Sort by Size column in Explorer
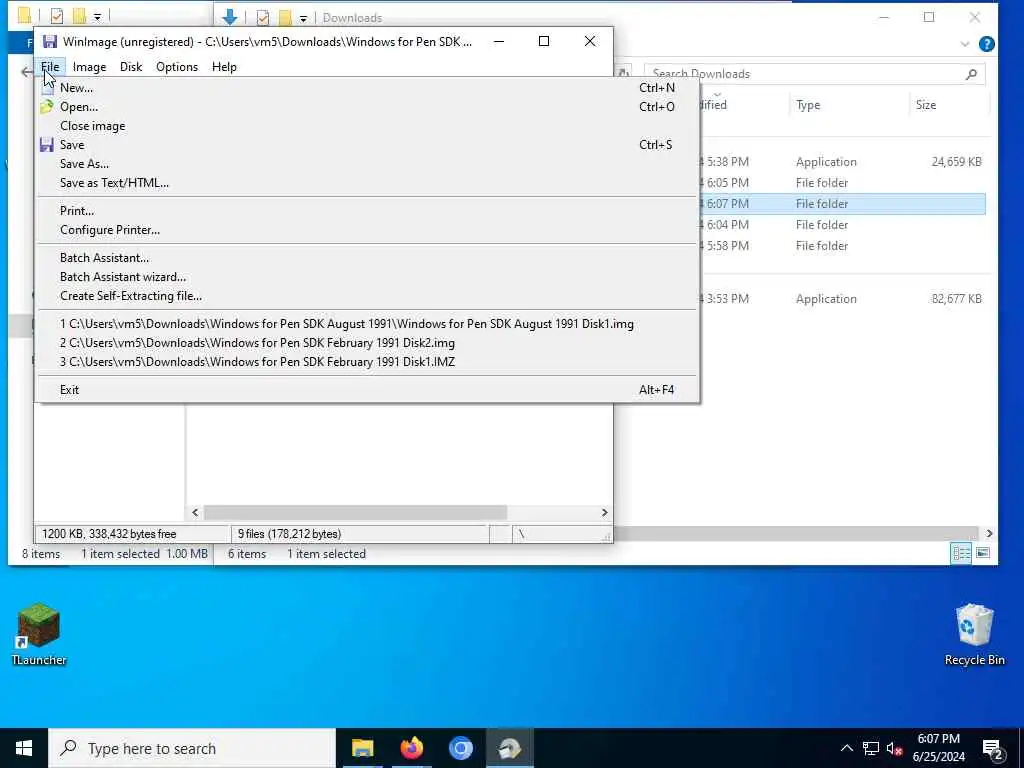Screen dimensions: 1024x768 pos(925,104)
